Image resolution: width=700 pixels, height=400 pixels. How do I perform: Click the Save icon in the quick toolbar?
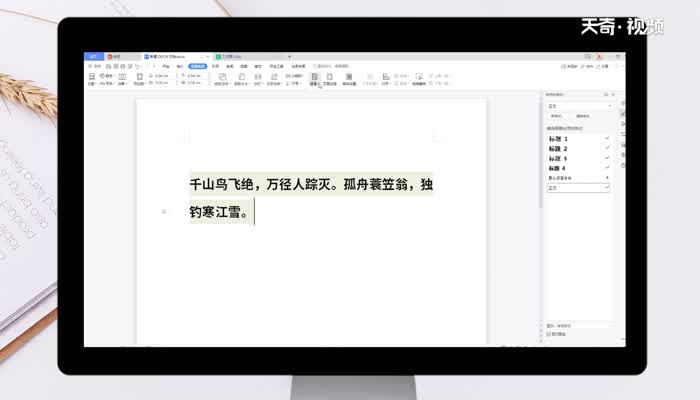coord(108,66)
